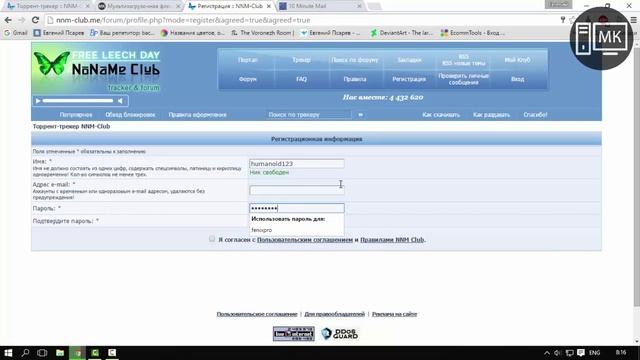
Task: Click the Обход блокировок link
Action: click(130, 115)
